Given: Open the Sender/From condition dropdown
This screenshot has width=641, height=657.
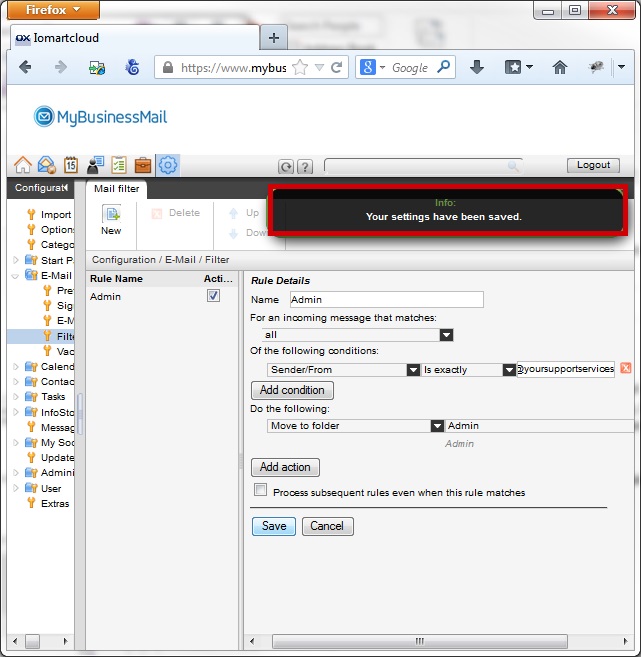Looking at the screenshot, I should tap(413, 370).
